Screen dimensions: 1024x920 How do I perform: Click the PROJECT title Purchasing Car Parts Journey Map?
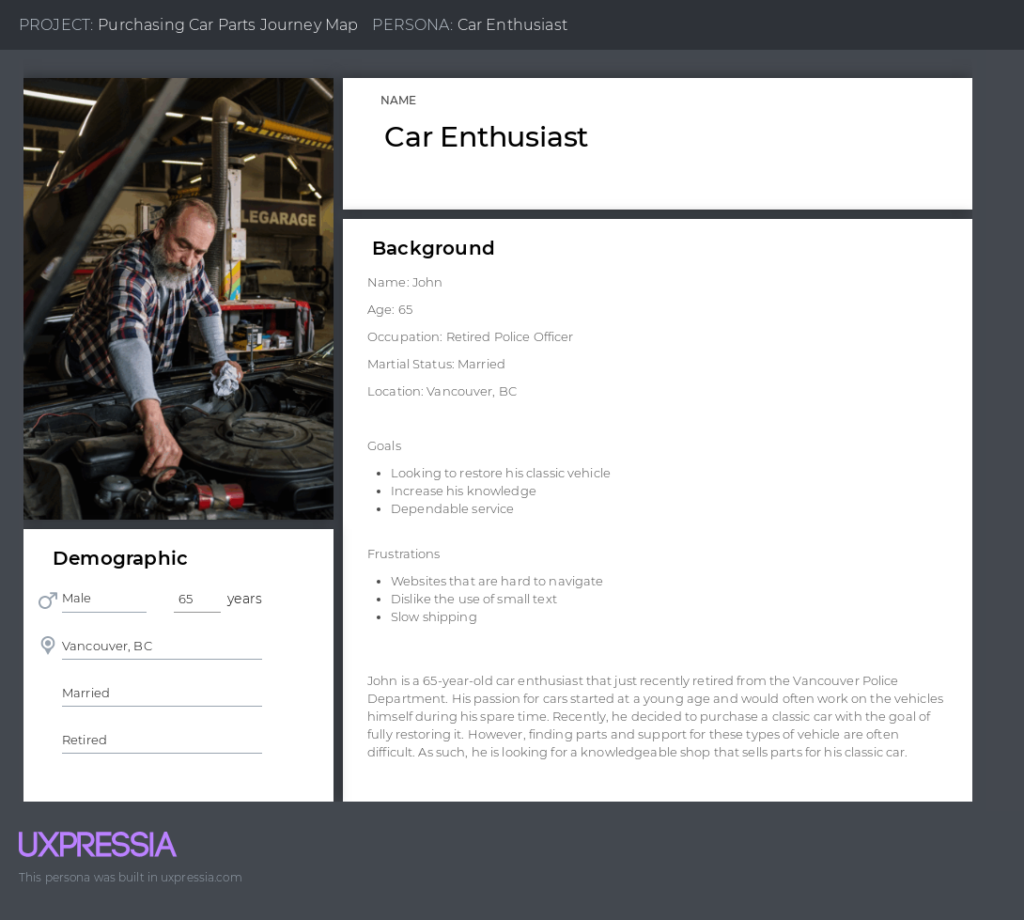click(x=228, y=24)
